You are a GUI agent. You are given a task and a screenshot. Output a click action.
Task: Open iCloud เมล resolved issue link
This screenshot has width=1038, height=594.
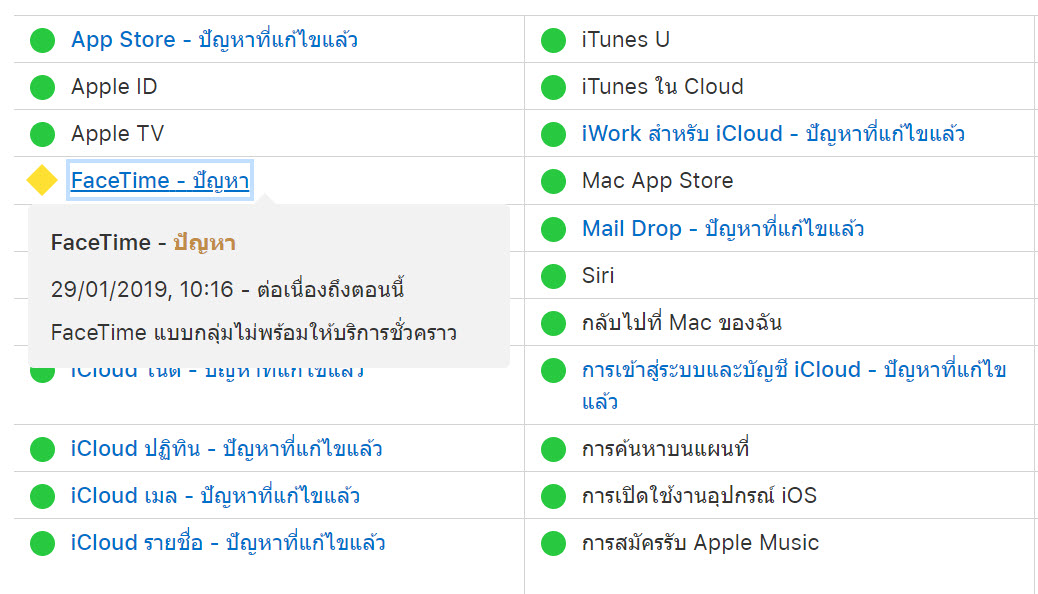(x=215, y=496)
